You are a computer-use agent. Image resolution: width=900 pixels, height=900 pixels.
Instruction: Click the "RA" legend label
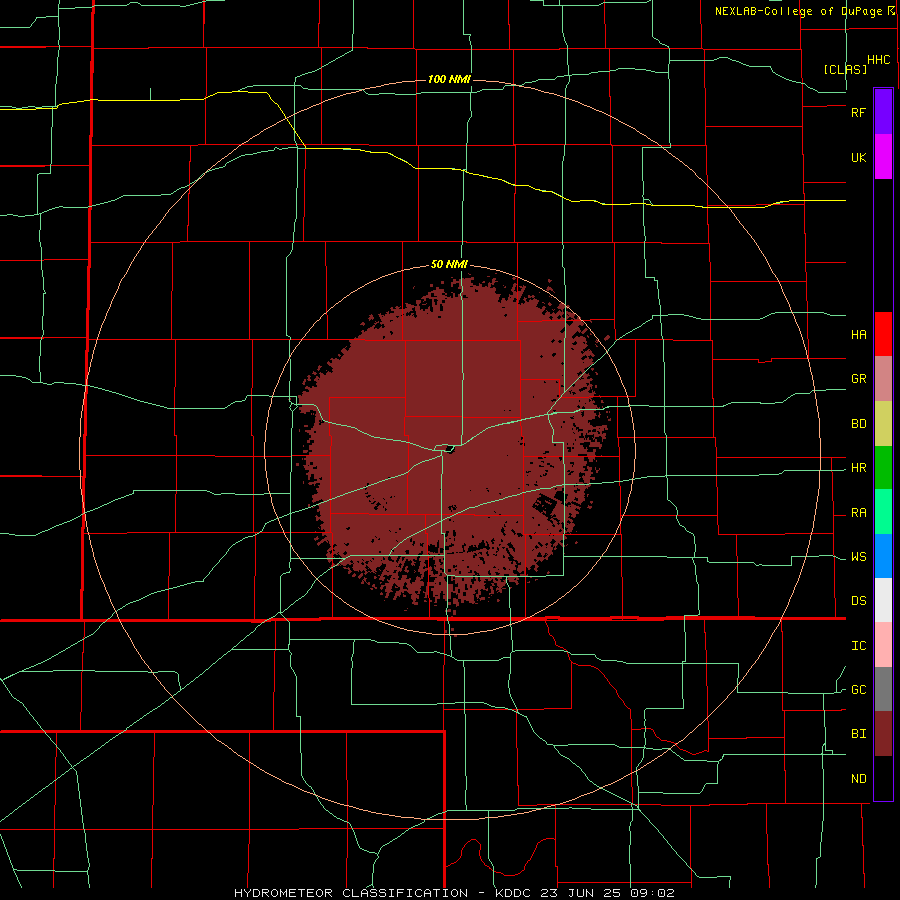coord(859,513)
